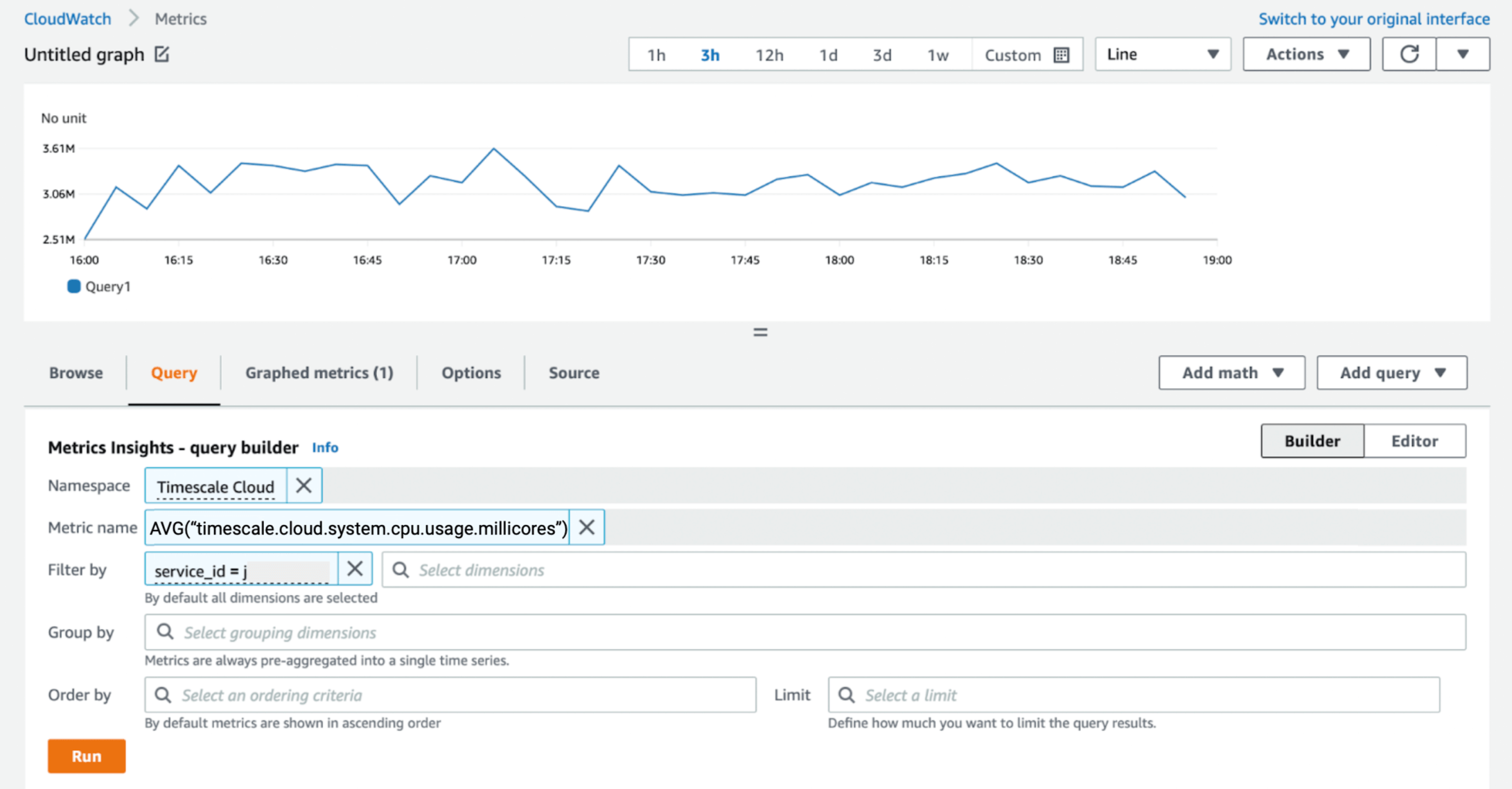
Task: Remove the service_id filter
Action: 355,569
